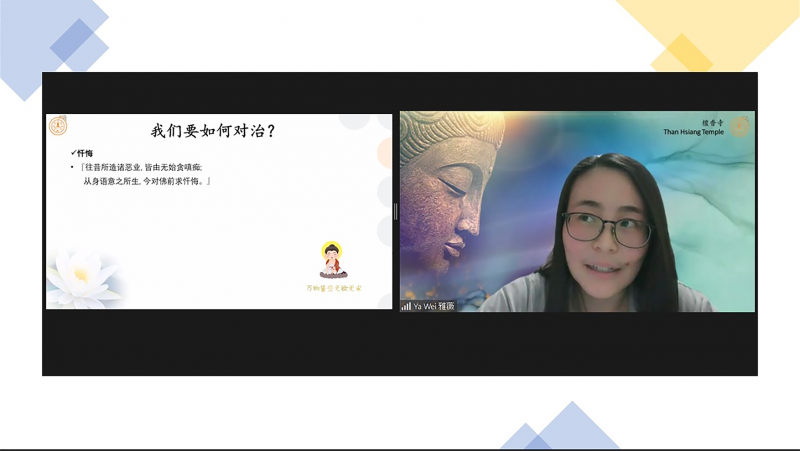Click the cartoon Buddha icon on the slide
The height and width of the screenshot is (451, 800).
(332, 259)
